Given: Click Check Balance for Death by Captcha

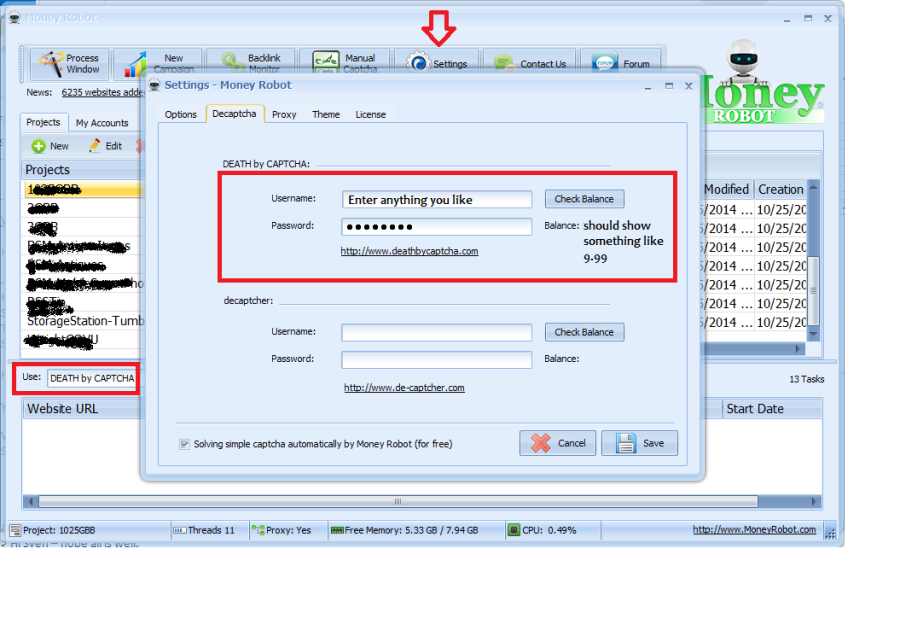Looking at the screenshot, I should click(584, 199).
